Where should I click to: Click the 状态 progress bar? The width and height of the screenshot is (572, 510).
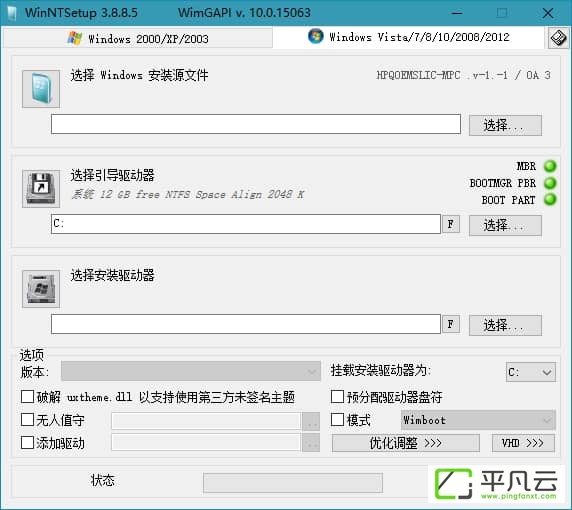tap(293, 483)
